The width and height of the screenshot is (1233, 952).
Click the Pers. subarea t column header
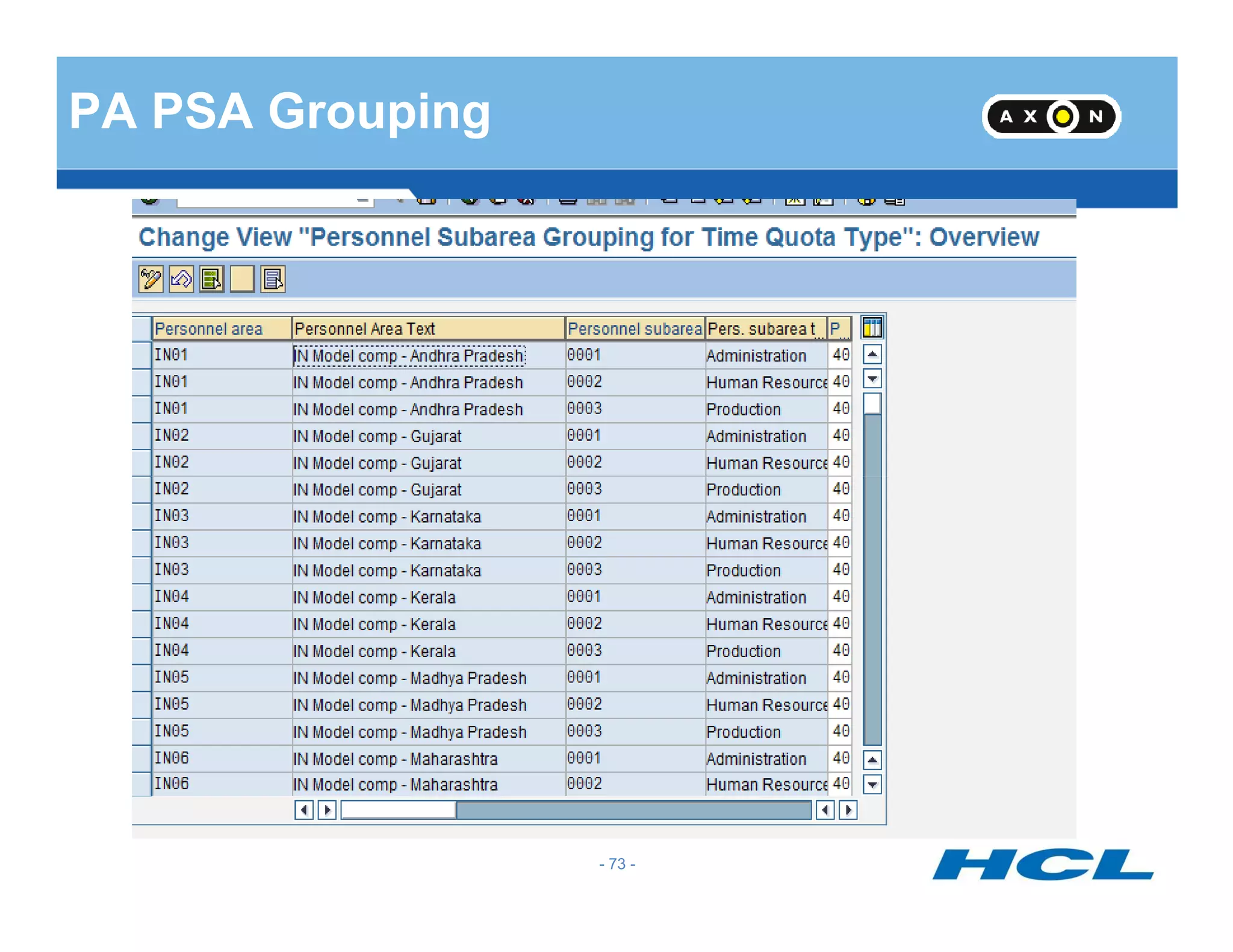tap(766, 329)
